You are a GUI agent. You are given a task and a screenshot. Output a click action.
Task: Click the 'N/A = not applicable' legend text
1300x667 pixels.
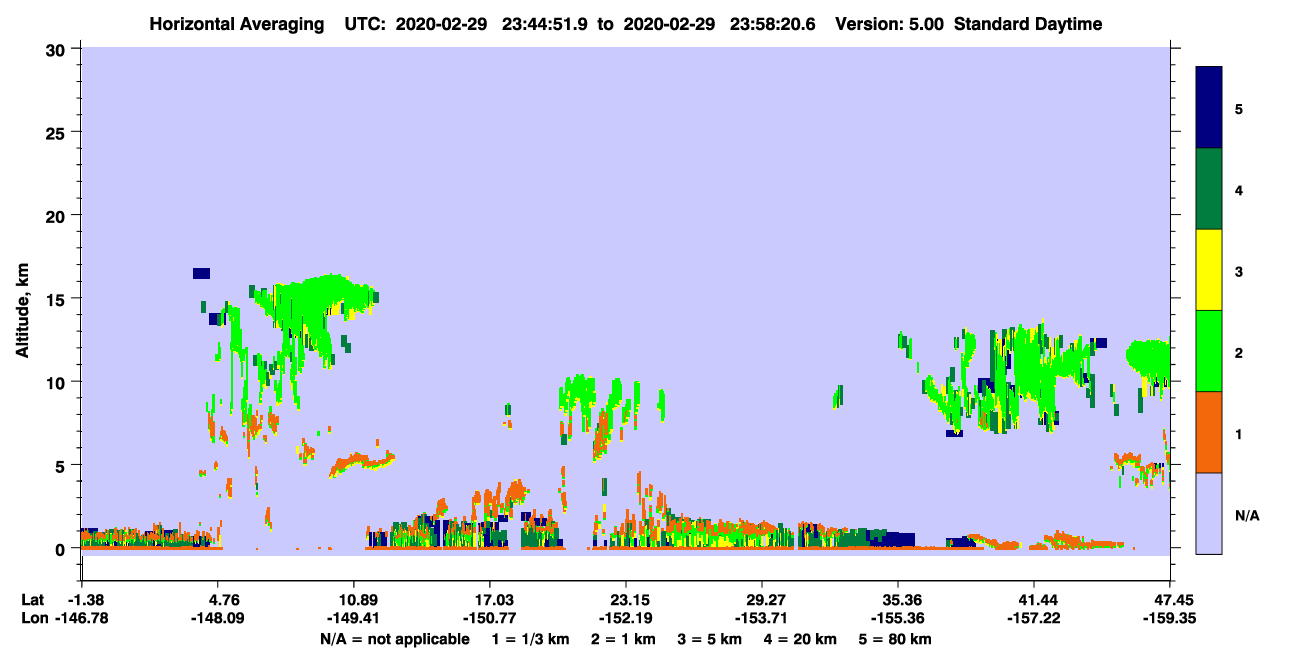[394, 639]
